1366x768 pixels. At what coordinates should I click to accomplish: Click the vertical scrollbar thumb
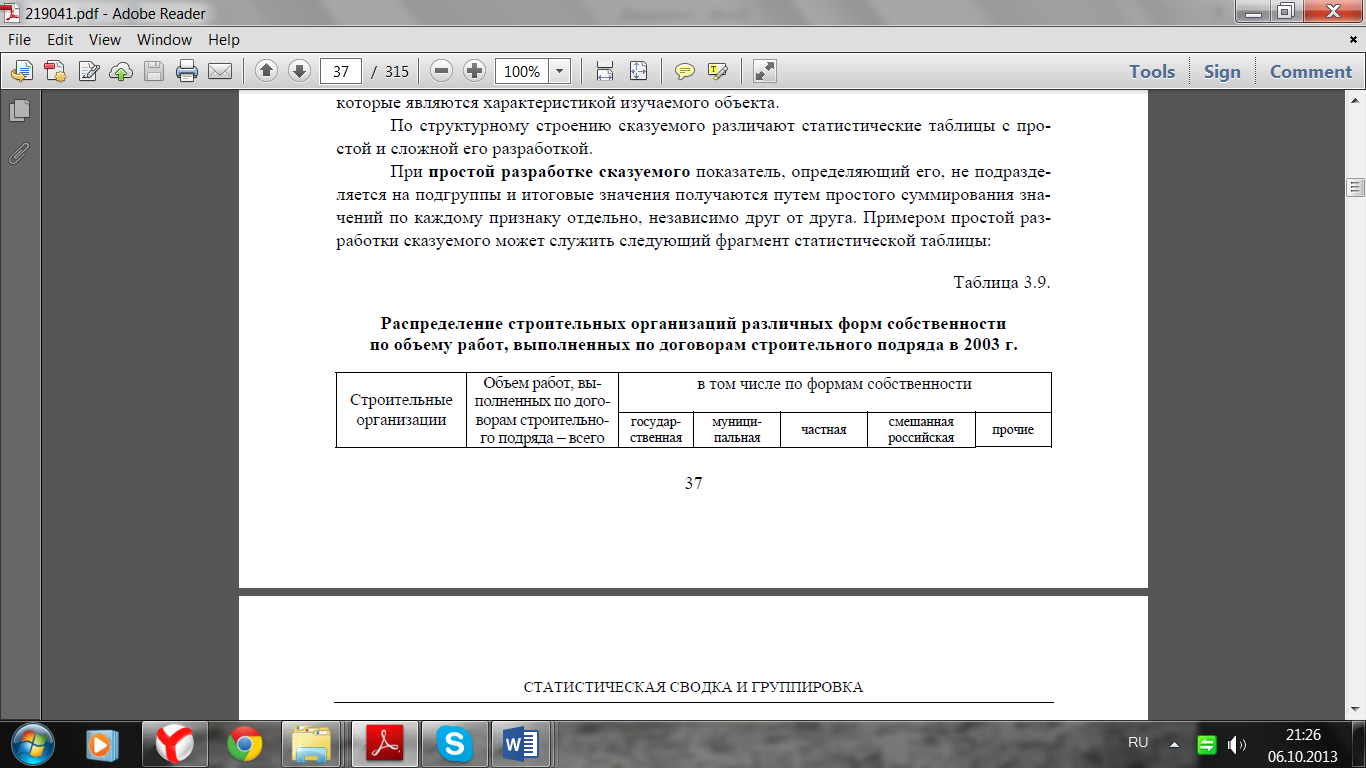pos(1356,187)
